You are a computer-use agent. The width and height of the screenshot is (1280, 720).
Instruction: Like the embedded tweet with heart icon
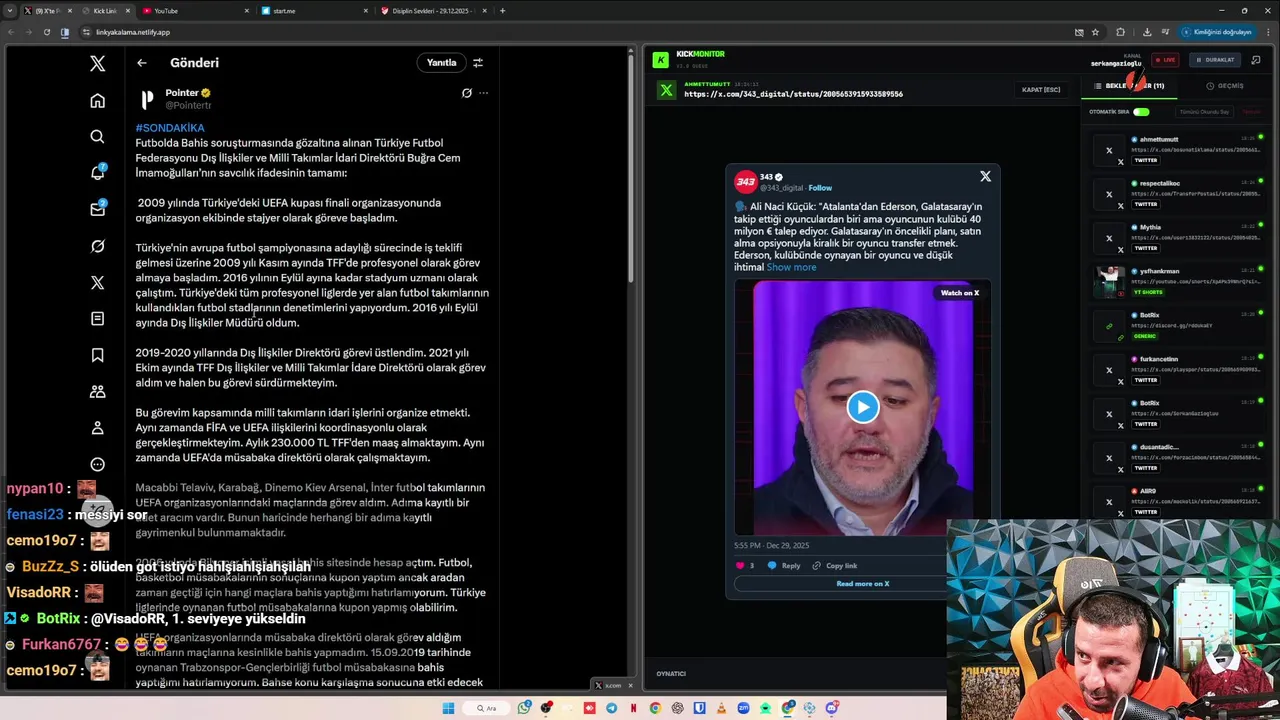point(741,566)
